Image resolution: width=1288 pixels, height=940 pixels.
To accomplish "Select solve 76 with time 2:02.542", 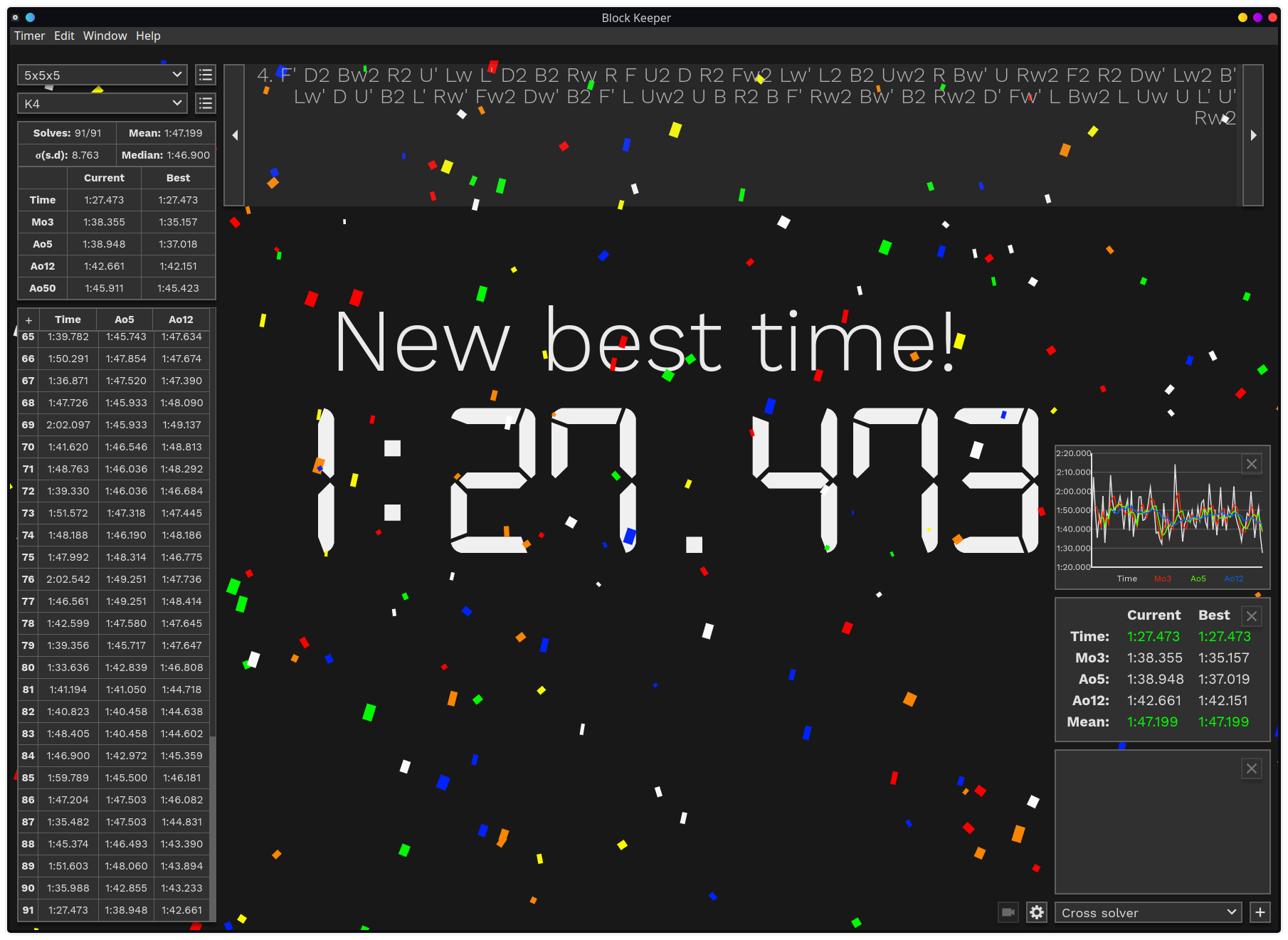I will pyautogui.click(x=114, y=579).
